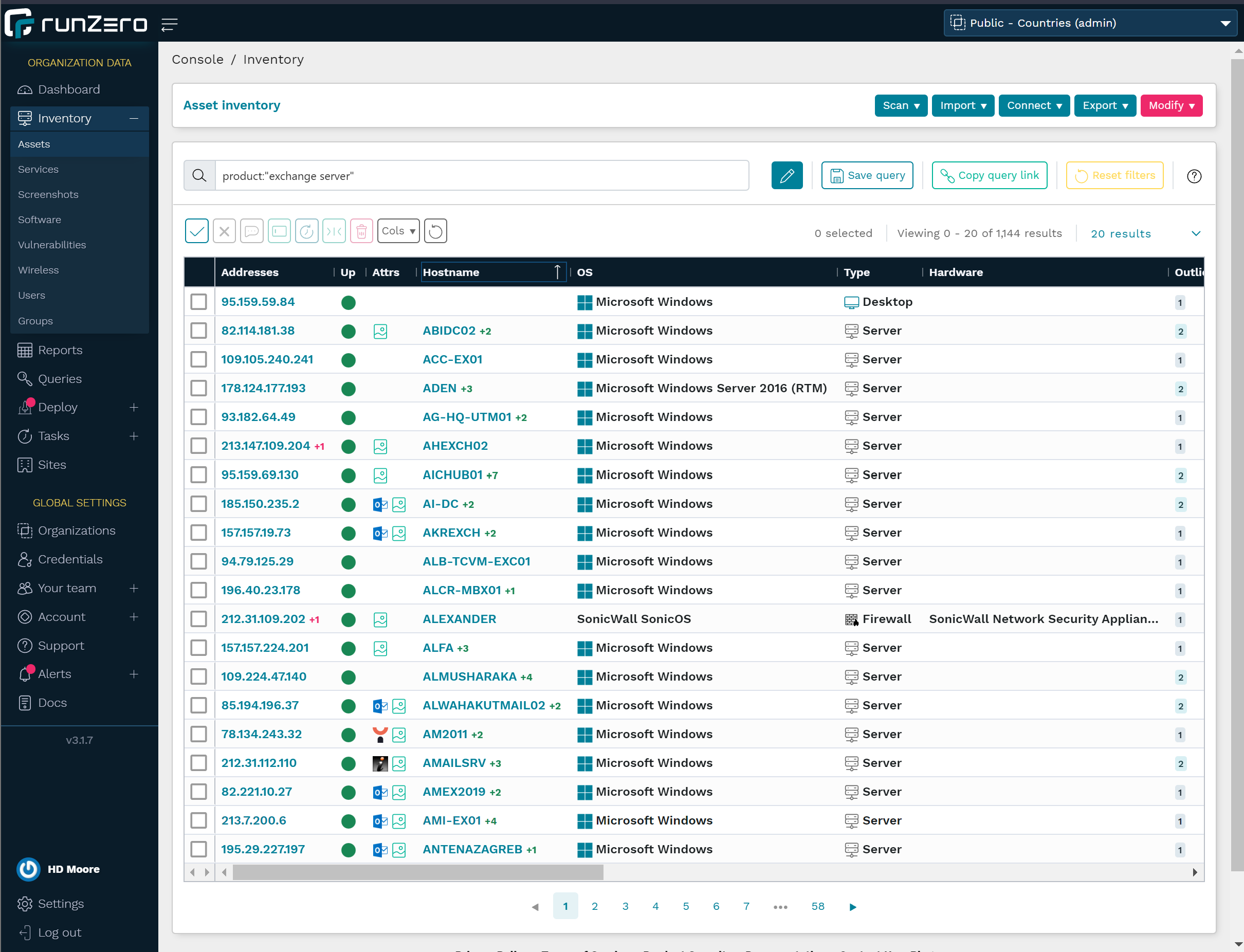Open the AHEXCH02 hostname link

pos(454,445)
